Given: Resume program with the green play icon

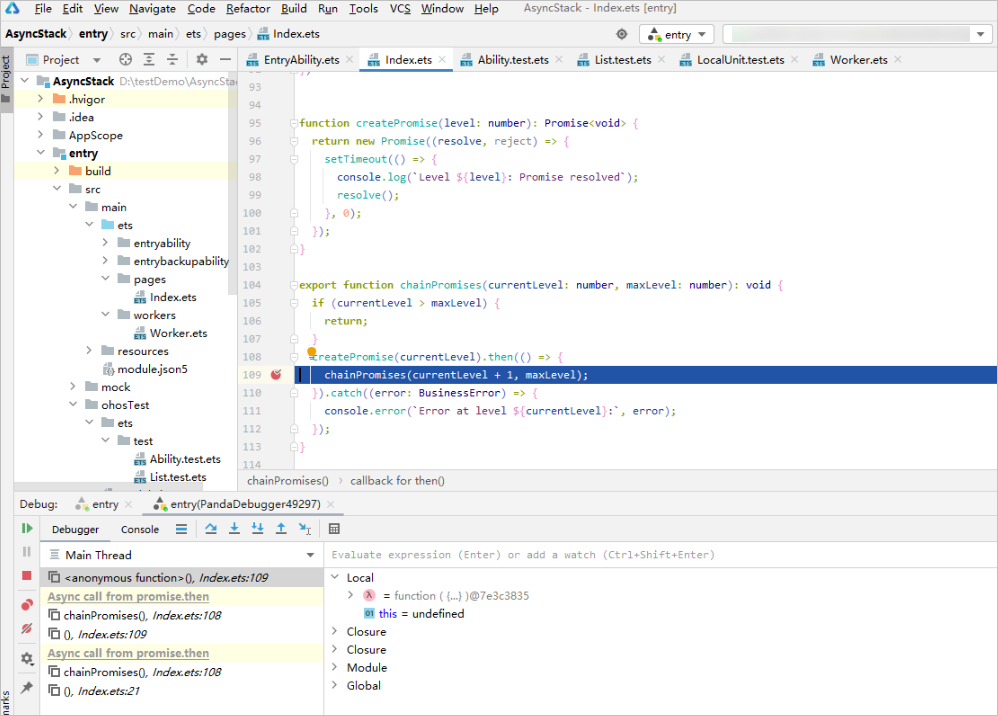Looking at the screenshot, I should (x=27, y=528).
